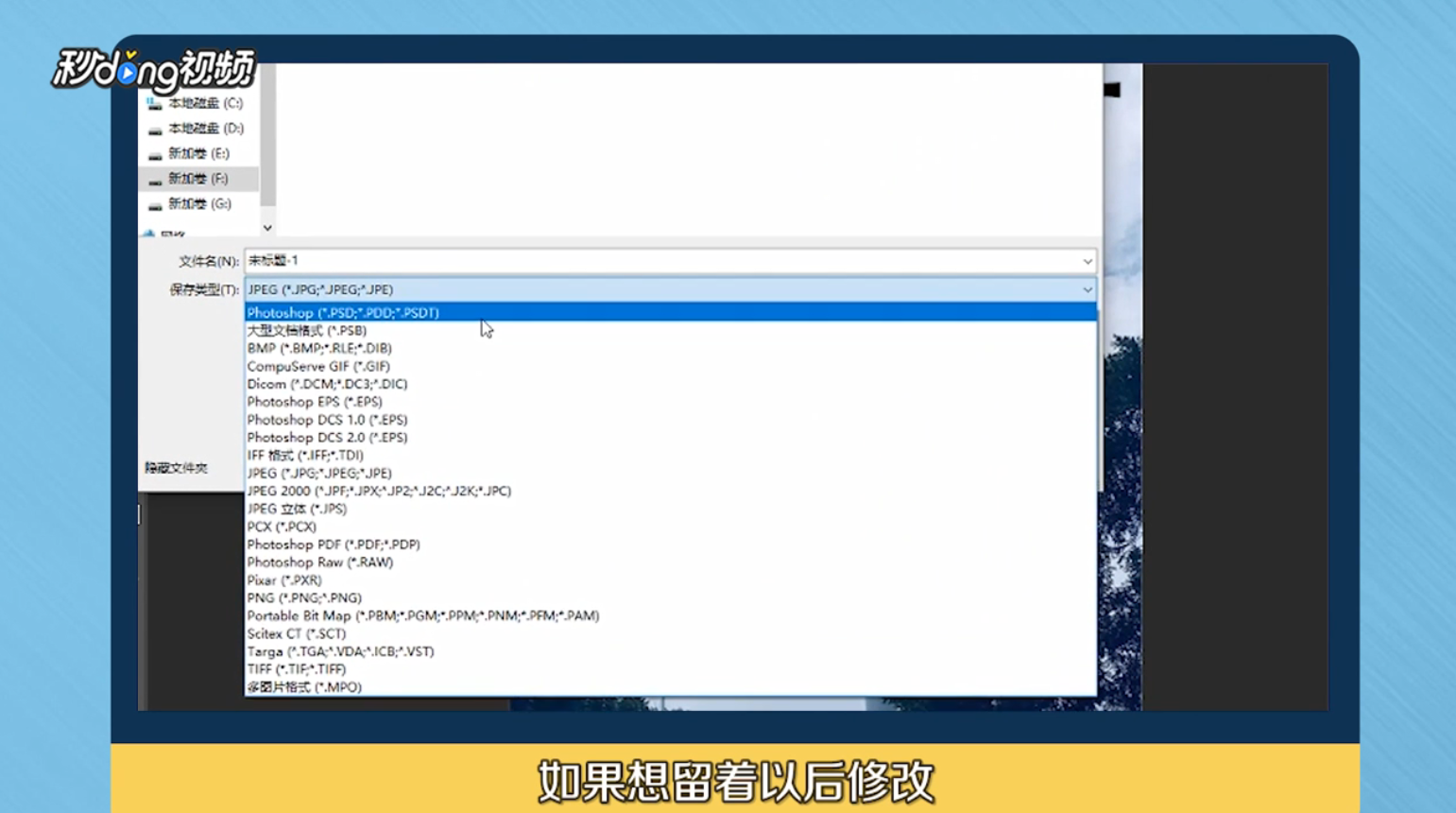
Task: Collapse the save type combo box arrow
Action: tap(1088, 290)
